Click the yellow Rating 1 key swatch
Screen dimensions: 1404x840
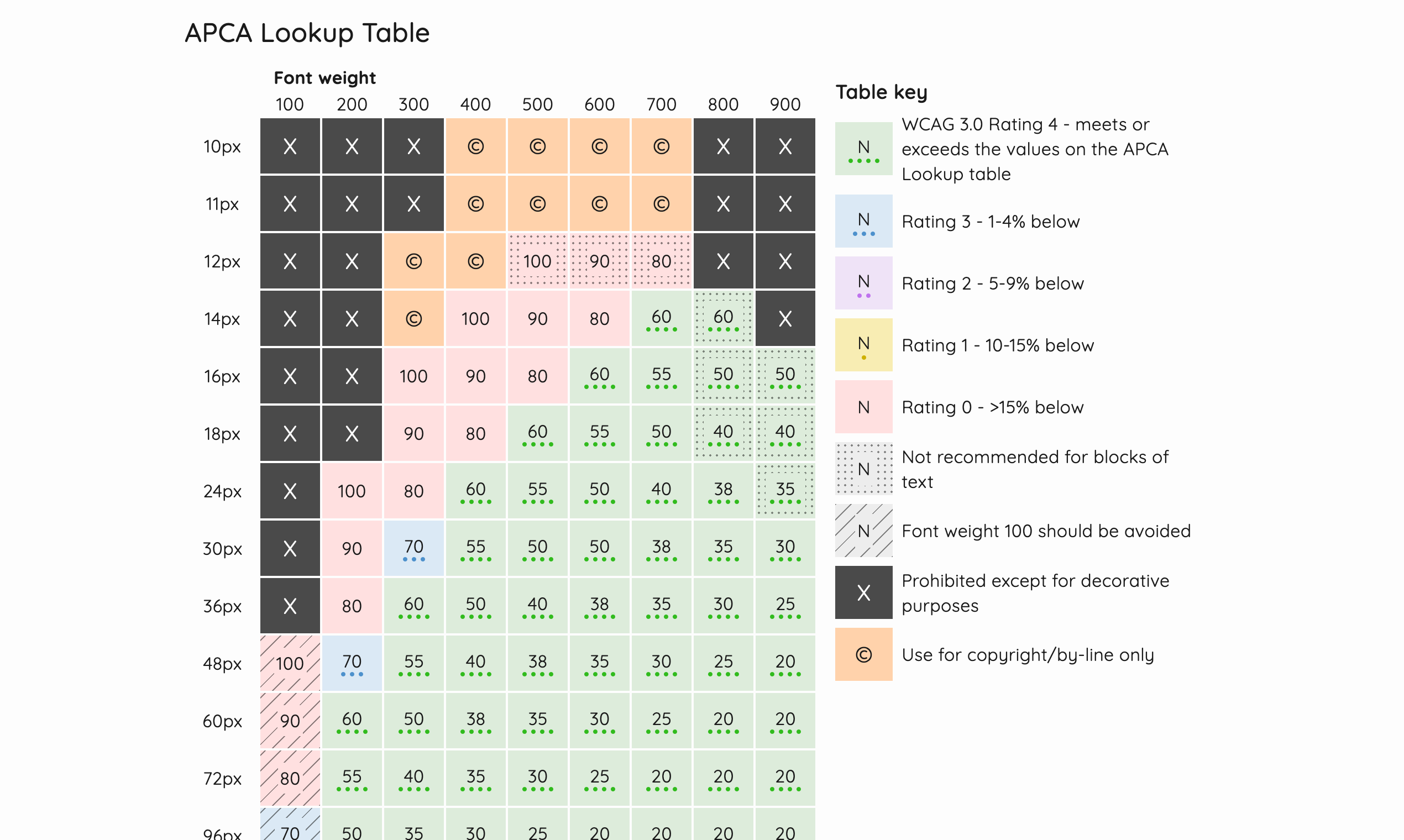863,345
